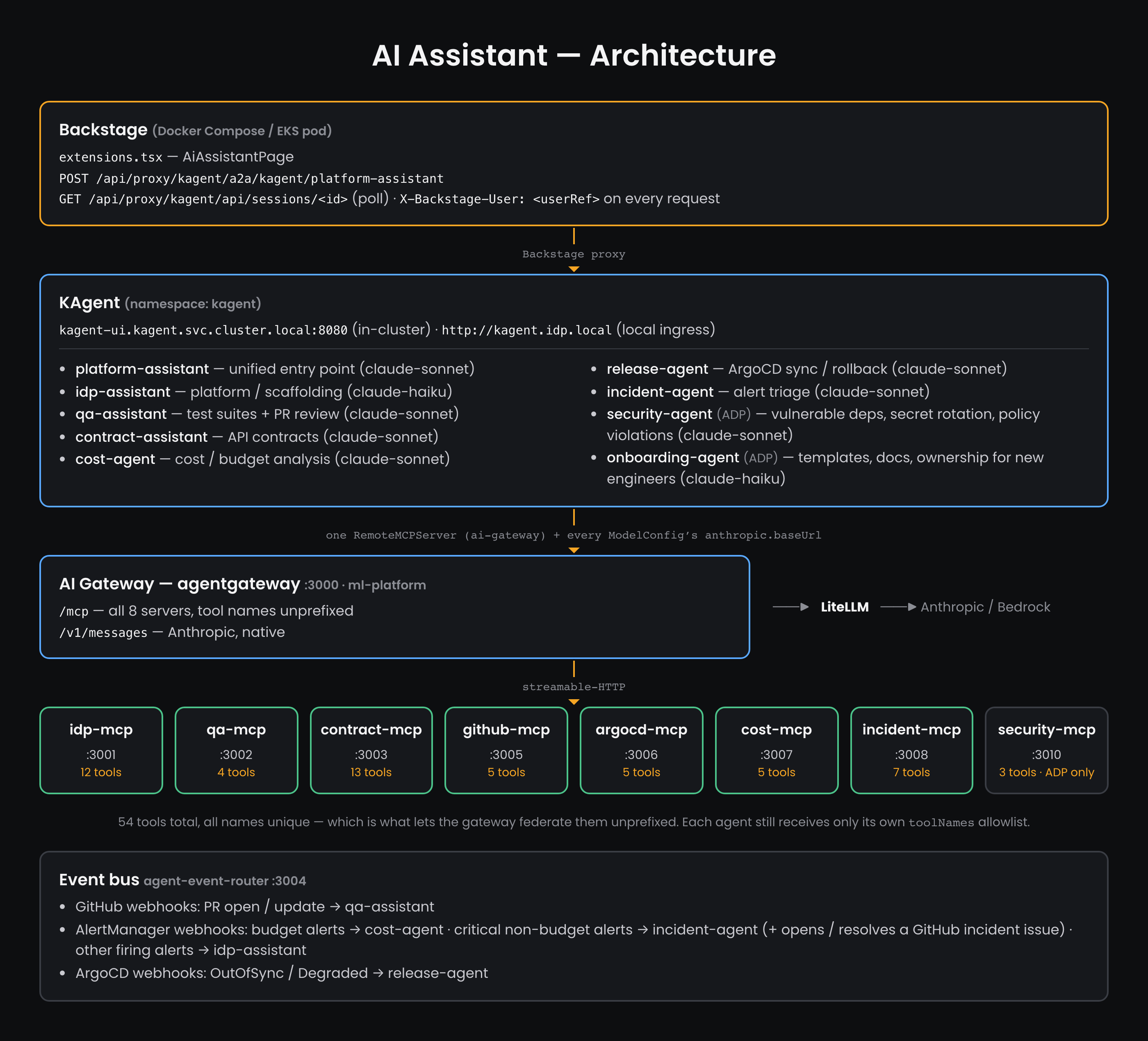Click the Anthropic / Bedrock label
Screen dimensions: 1148x1041
[x=985, y=607]
